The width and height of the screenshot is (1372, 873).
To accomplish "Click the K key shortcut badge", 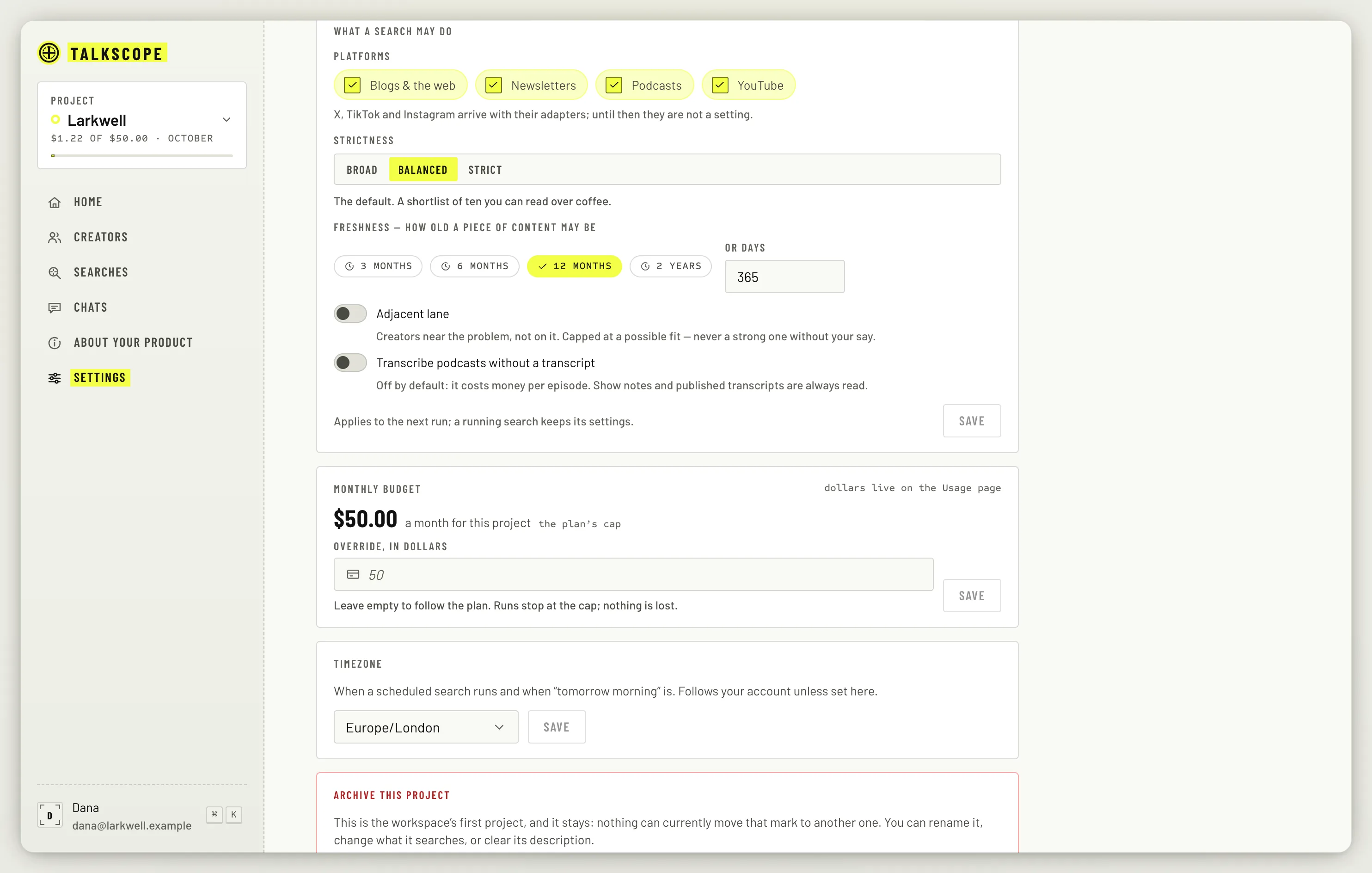I will (x=233, y=814).
